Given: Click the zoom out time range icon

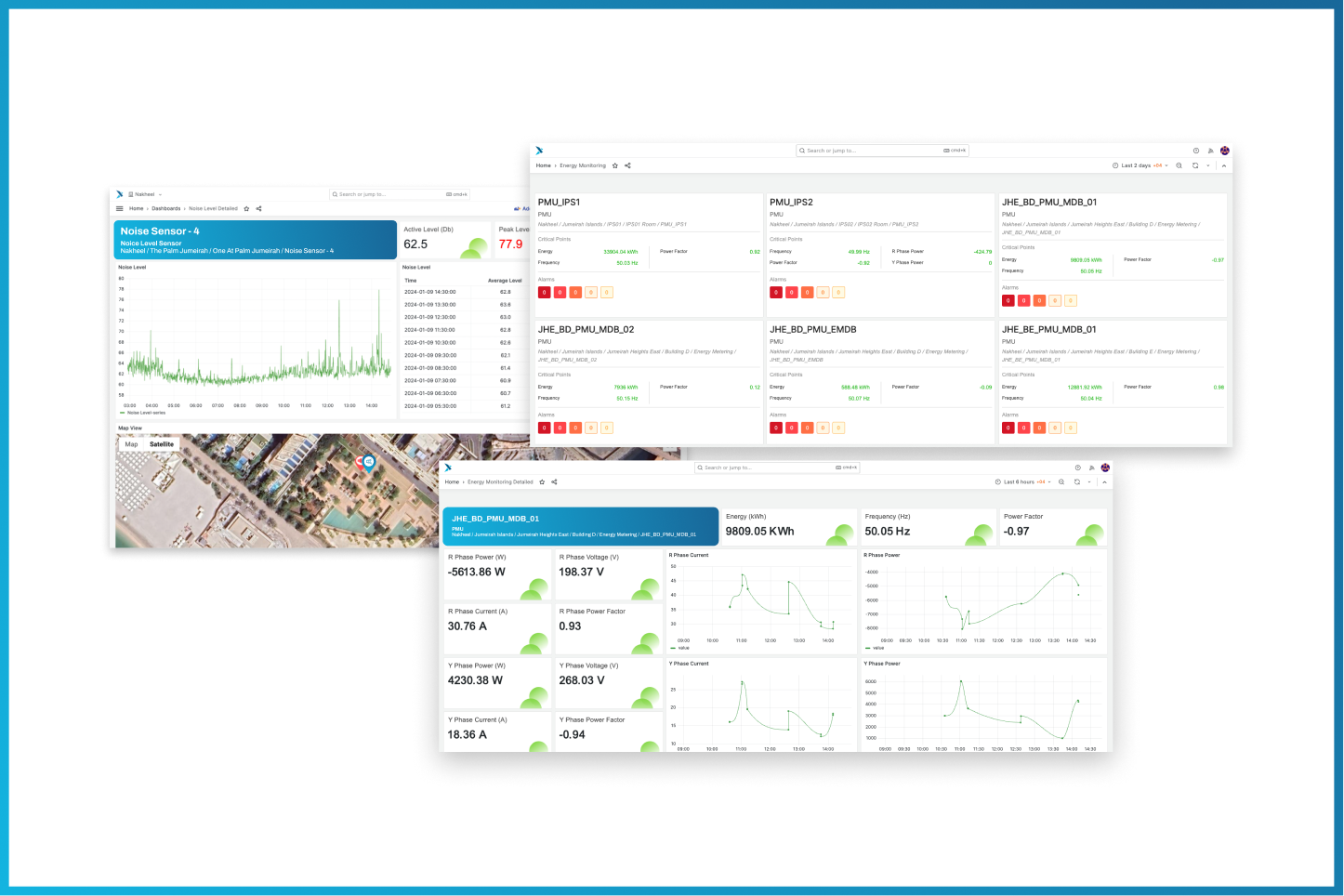Looking at the screenshot, I should pos(1179,165).
